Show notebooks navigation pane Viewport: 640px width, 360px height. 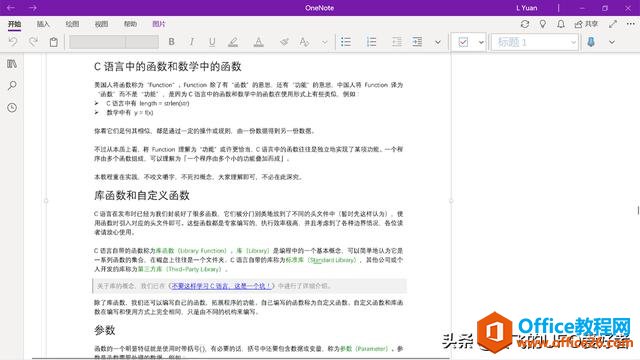12,64
